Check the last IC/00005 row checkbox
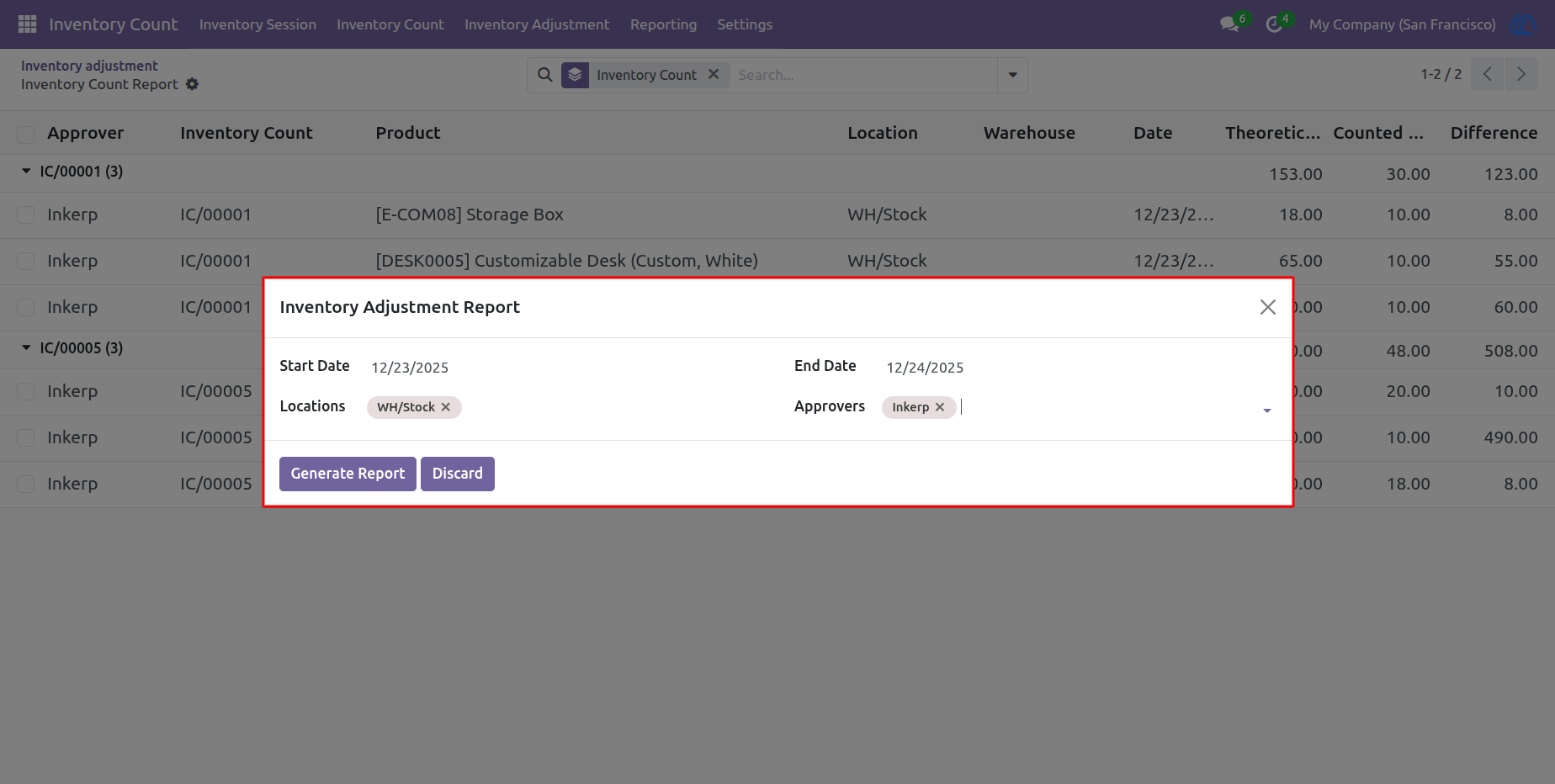Image resolution: width=1555 pixels, height=784 pixels. (26, 485)
